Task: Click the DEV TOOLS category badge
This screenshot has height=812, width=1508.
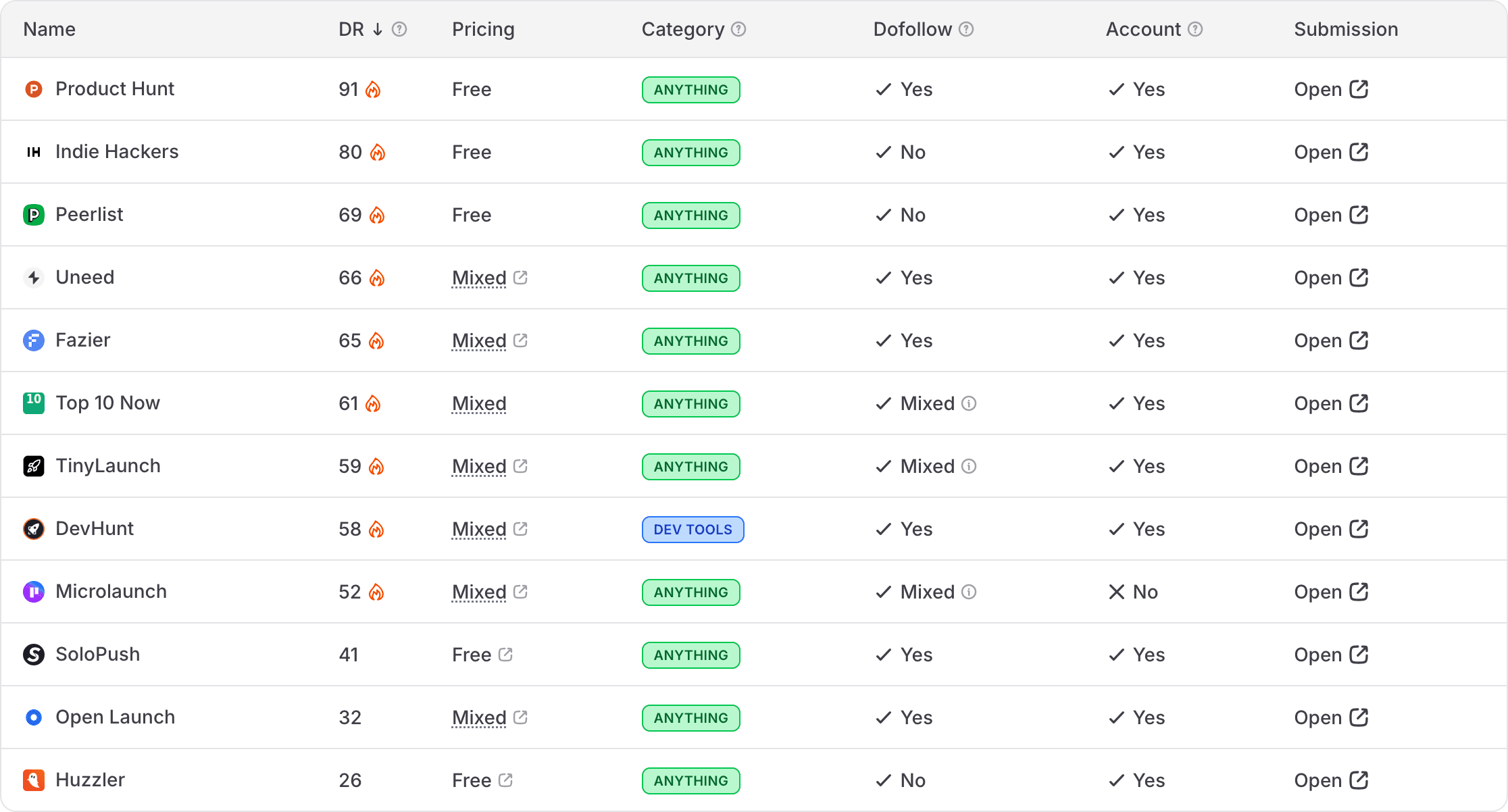Action: point(693,530)
